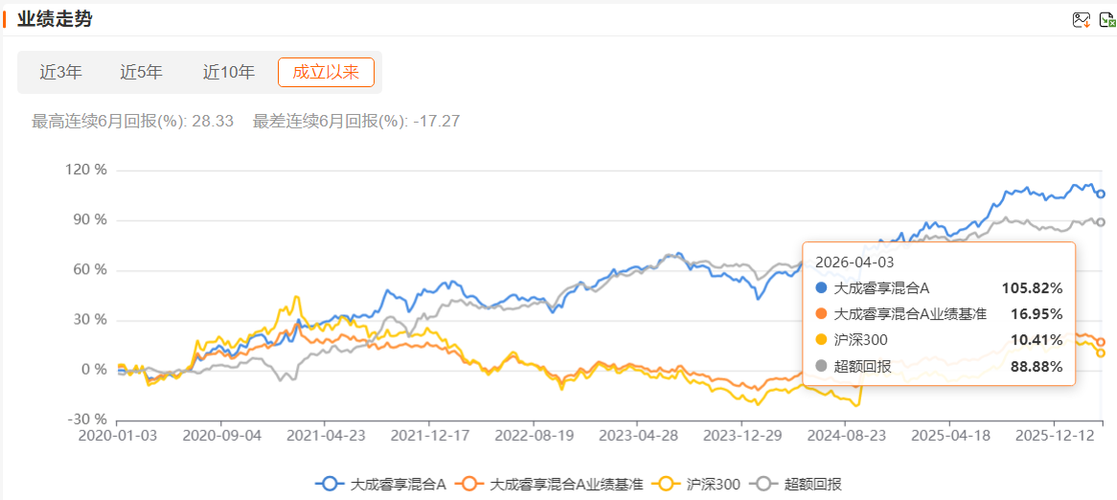This screenshot has height=500, width=1117.
Task: Switch to the 近5年 tab
Action: pos(141,72)
